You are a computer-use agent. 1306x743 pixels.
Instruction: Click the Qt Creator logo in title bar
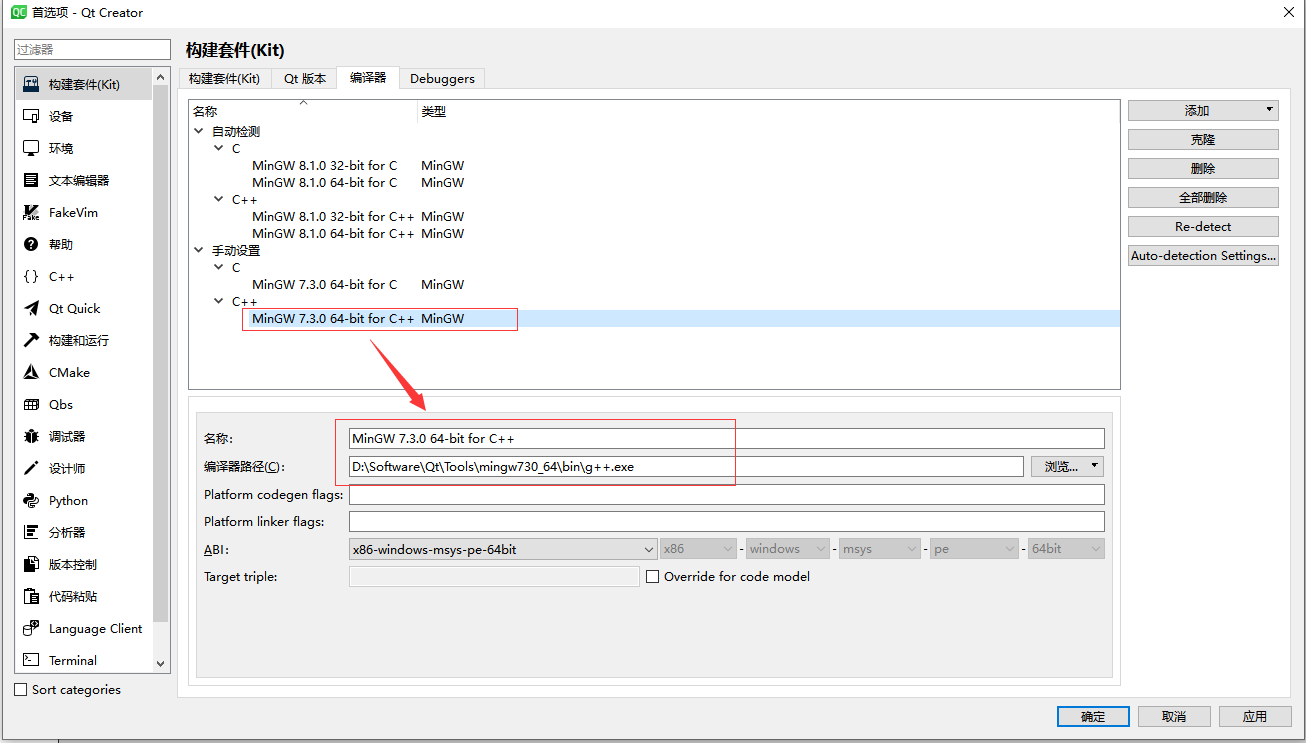(18, 12)
